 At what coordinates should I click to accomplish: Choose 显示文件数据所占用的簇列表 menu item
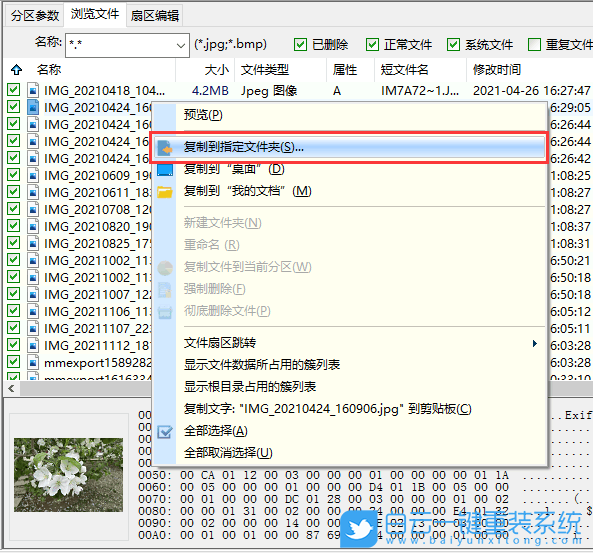pyautogui.click(x=262, y=365)
